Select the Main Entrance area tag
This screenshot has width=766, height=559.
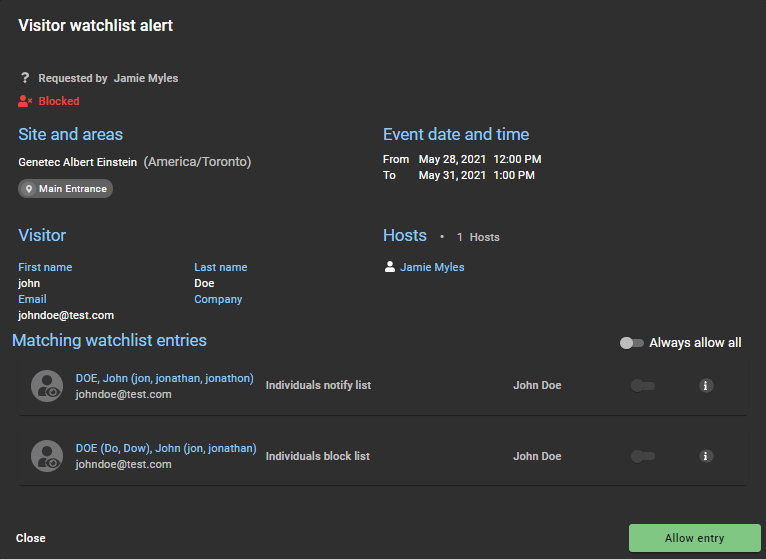coord(65,189)
